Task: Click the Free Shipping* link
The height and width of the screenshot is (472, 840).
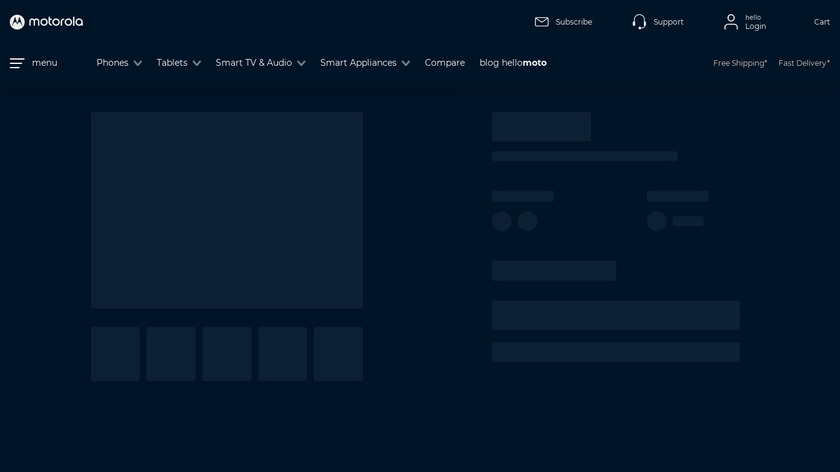Action: (x=740, y=63)
